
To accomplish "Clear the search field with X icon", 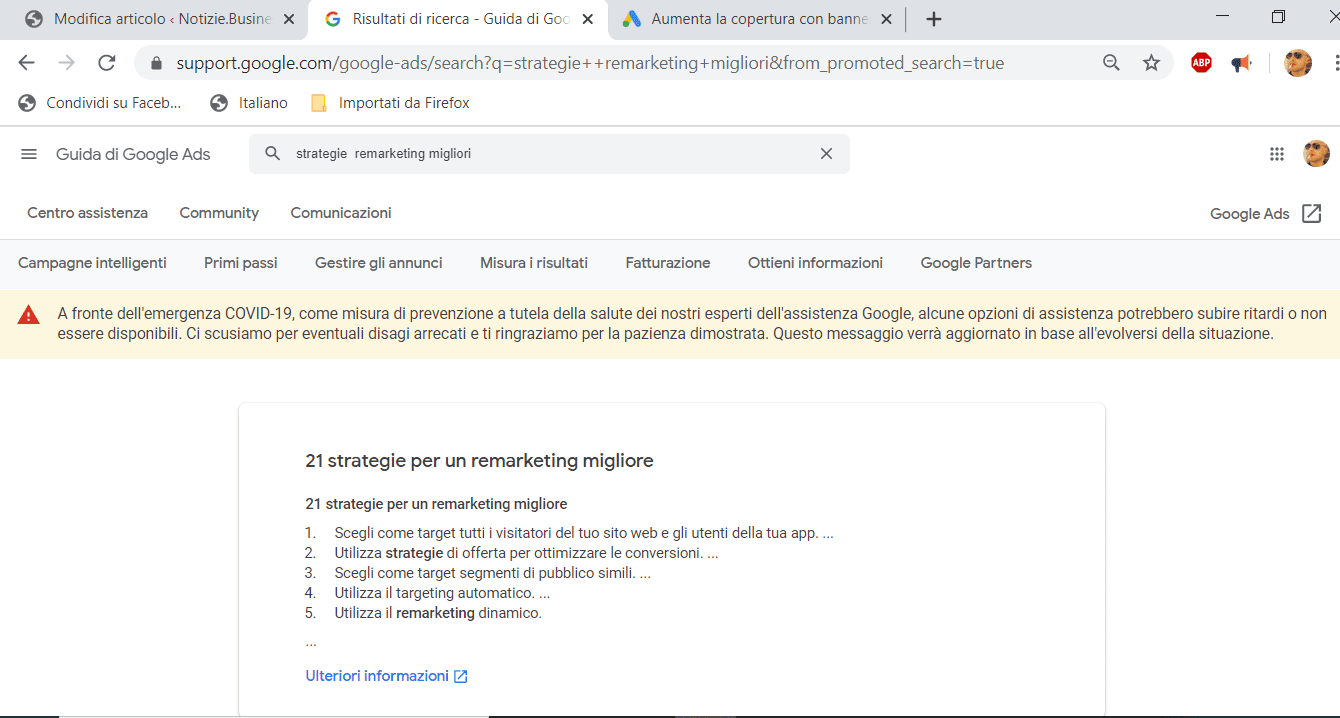I will point(826,154).
